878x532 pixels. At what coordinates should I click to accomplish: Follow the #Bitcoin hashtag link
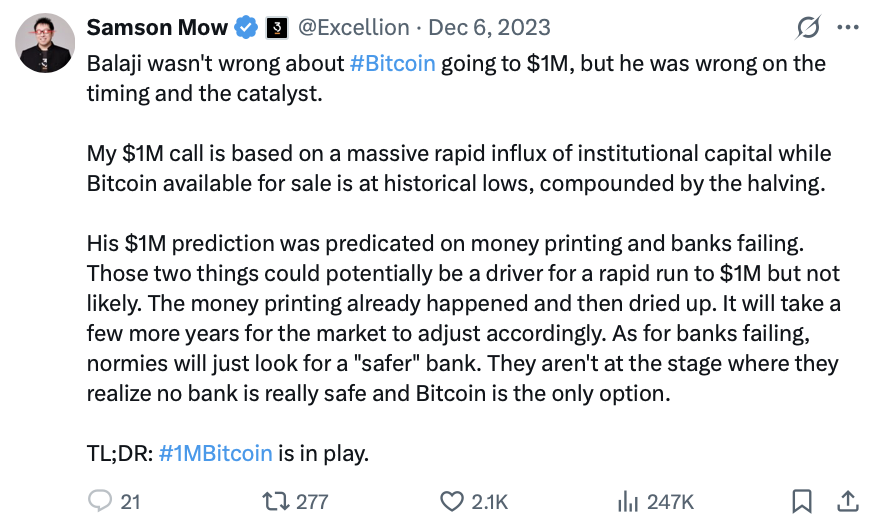pos(392,63)
